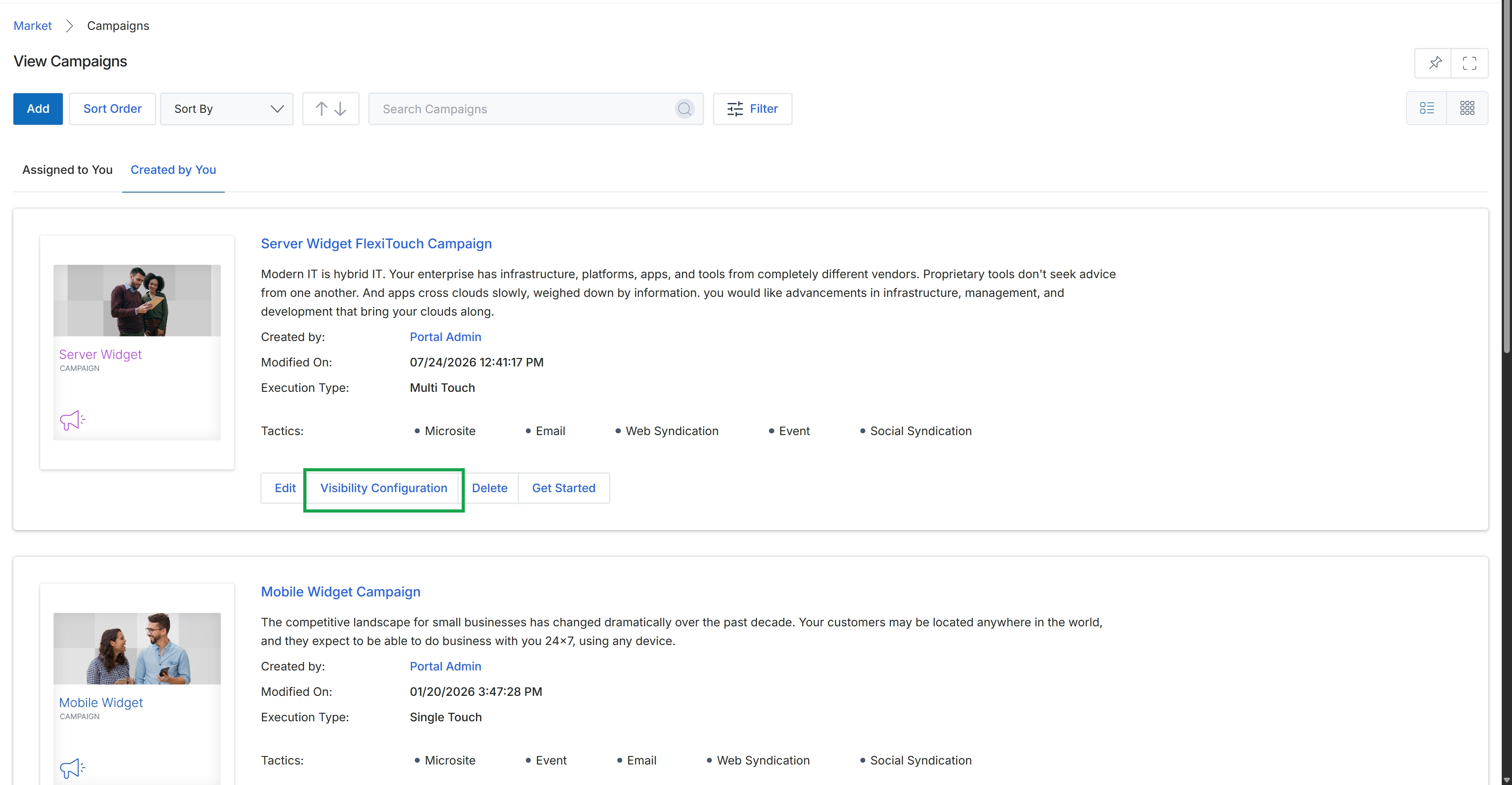Screen dimensions: 1512x785
Task: Toggle ascending/descending sort arrows
Action: click(x=330, y=108)
